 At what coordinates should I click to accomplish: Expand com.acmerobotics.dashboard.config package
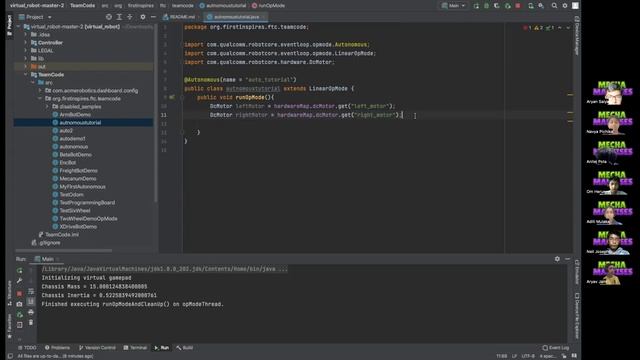click(40, 91)
